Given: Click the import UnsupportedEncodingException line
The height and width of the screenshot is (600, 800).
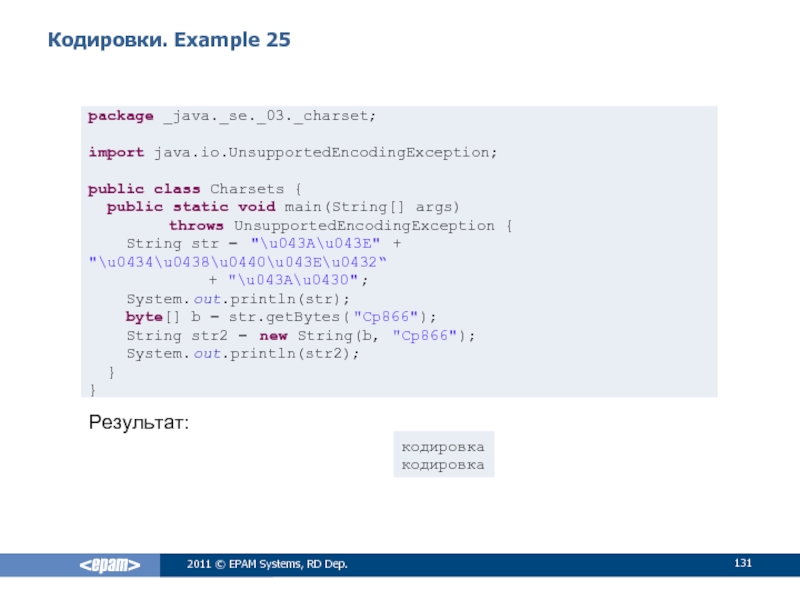Looking at the screenshot, I should [292, 152].
